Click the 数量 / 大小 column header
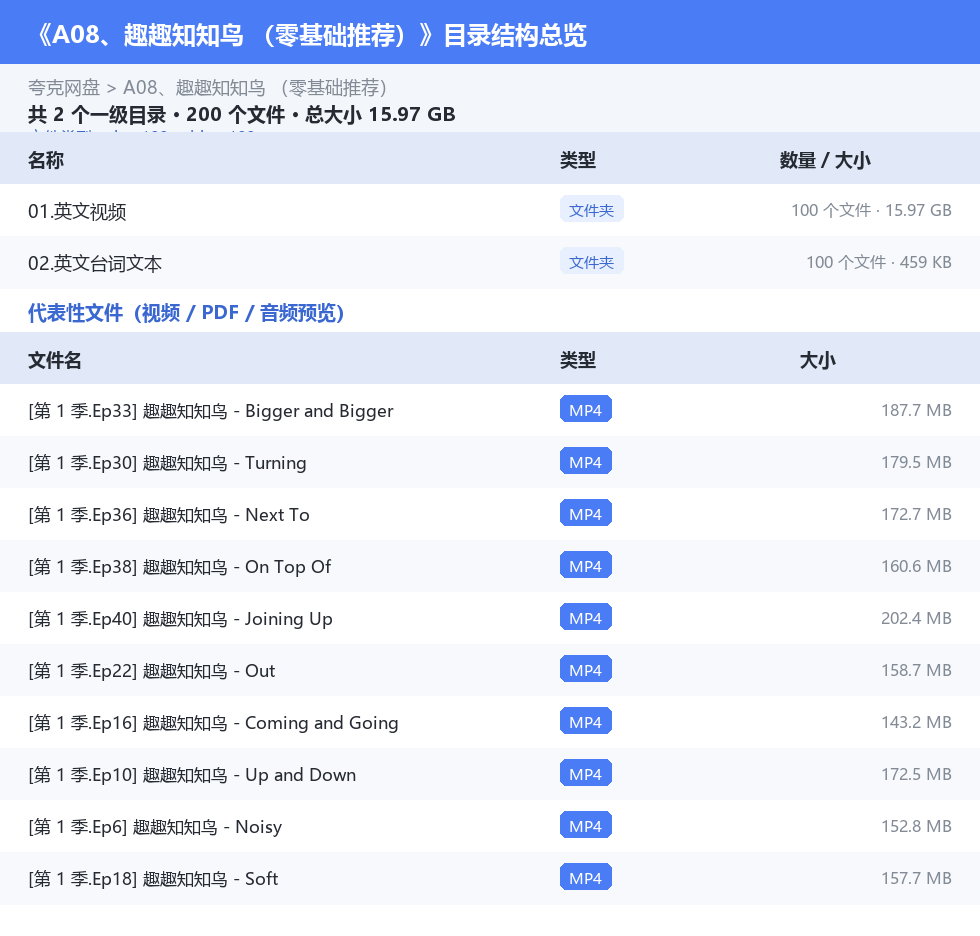The image size is (980, 936). click(x=824, y=160)
